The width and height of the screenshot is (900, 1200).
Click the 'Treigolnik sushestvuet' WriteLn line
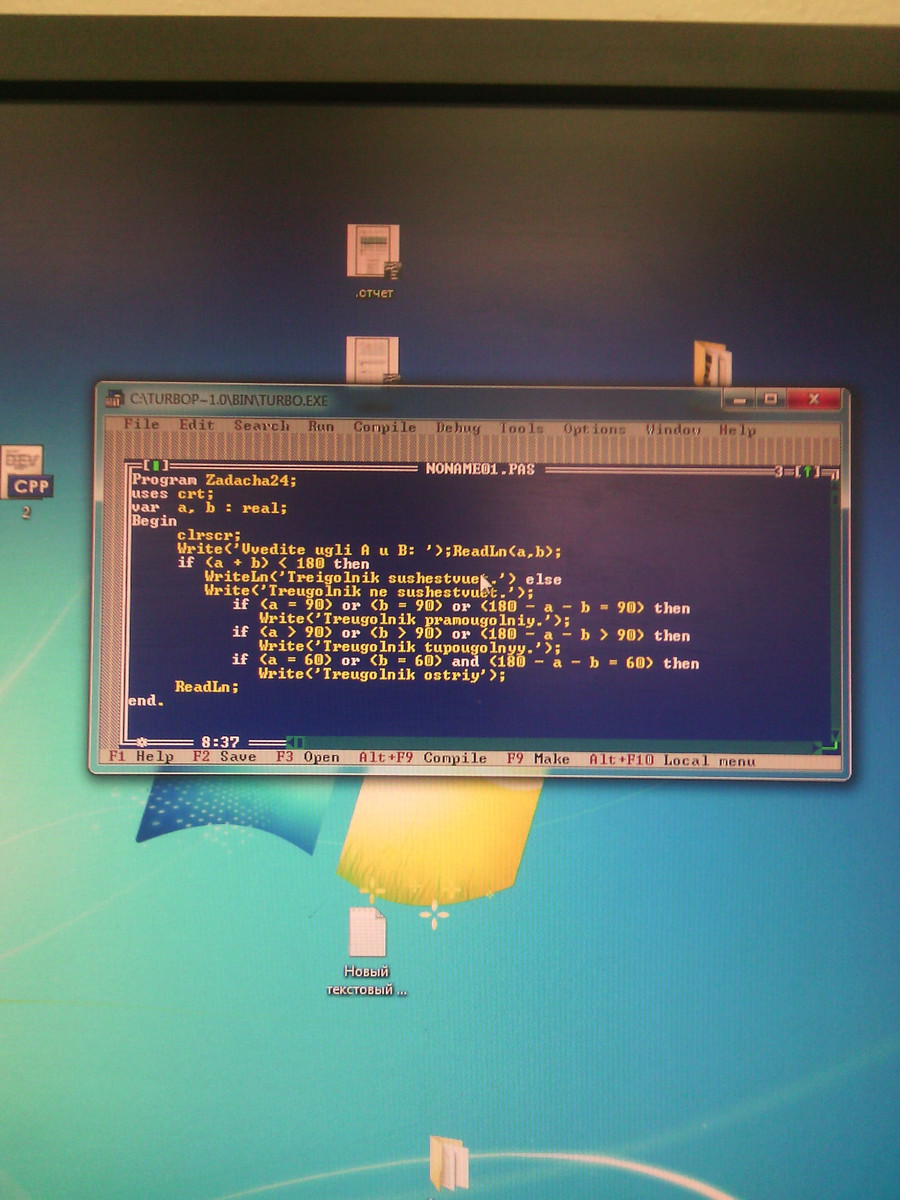click(383, 578)
